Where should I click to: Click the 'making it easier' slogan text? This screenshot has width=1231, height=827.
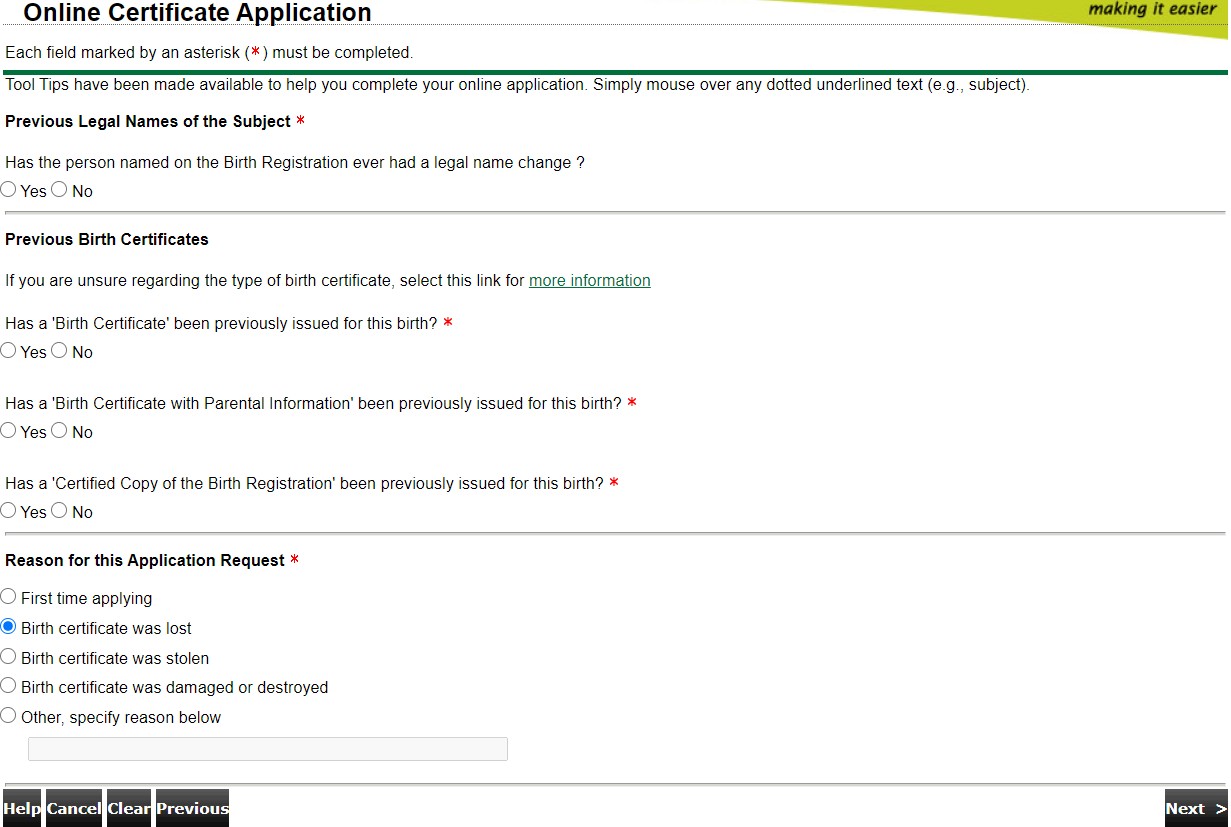coord(1152,9)
